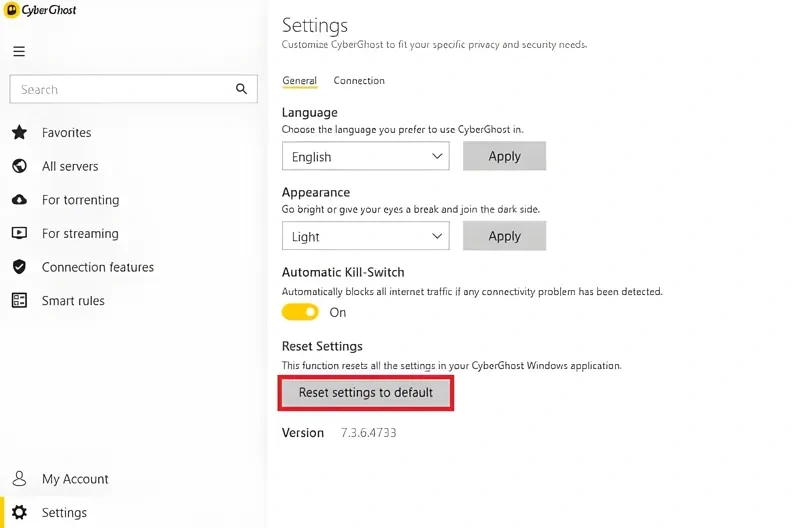This screenshot has width=800, height=528.
Task: Open My Account page
Action: point(75,479)
